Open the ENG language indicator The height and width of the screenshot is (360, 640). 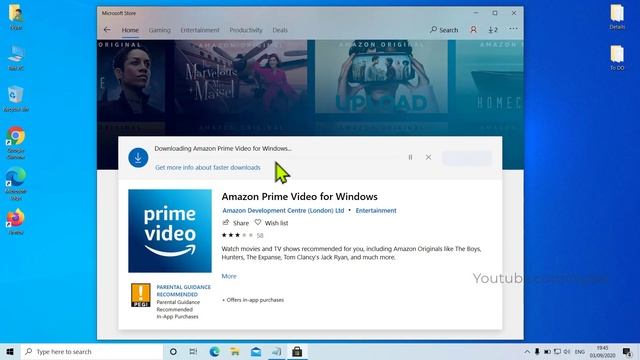pos(580,351)
